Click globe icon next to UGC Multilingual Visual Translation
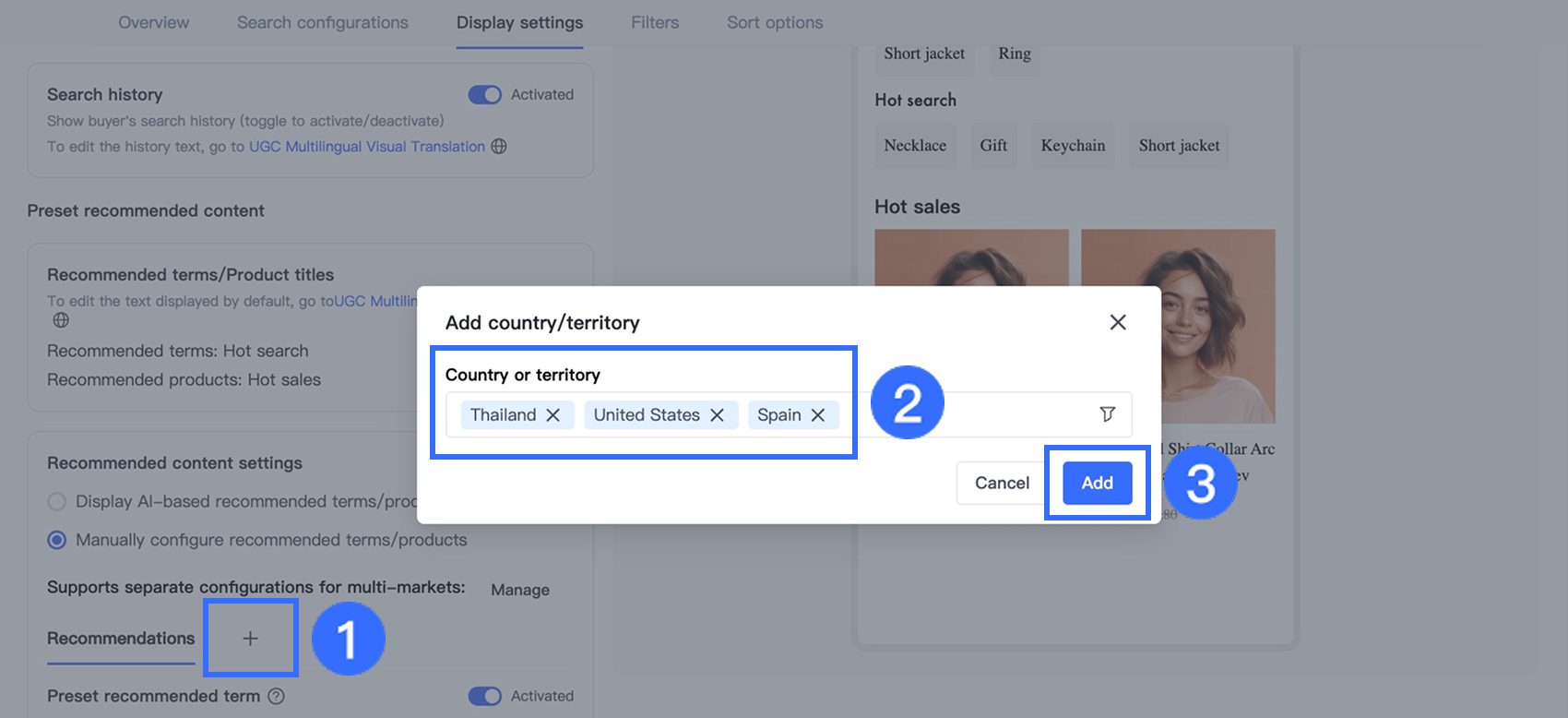The image size is (1568, 718). tap(499, 146)
